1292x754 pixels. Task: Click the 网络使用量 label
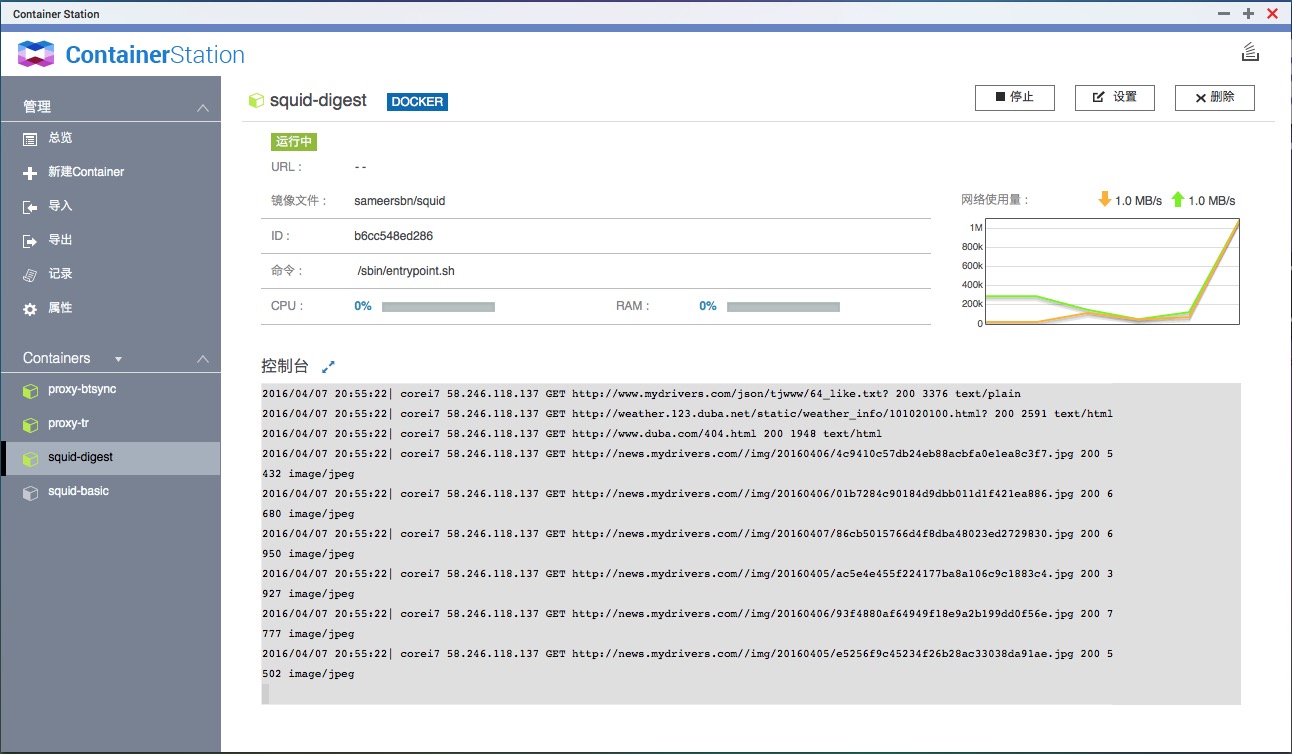[995, 200]
